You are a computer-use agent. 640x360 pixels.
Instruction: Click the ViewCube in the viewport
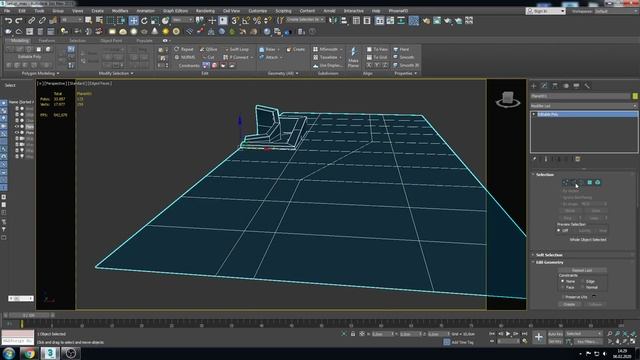pos(508,99)
